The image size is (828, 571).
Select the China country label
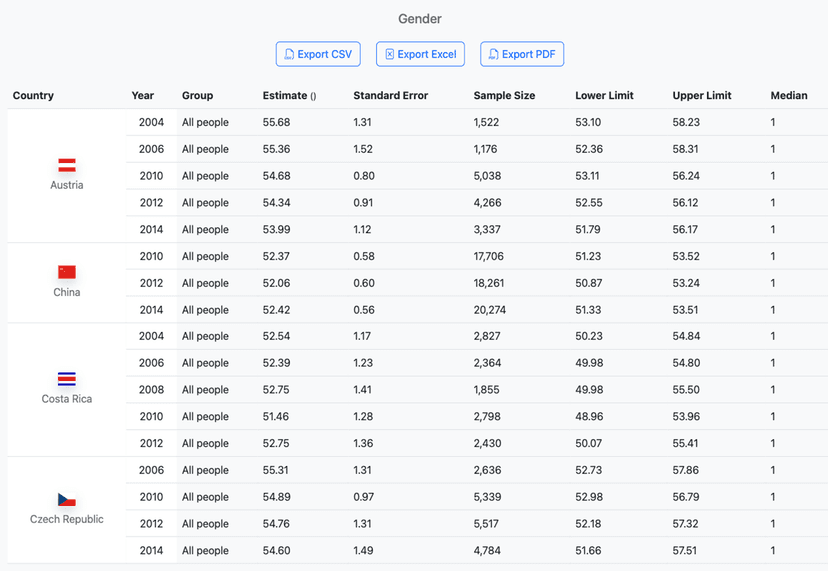(x=67, y=292)
